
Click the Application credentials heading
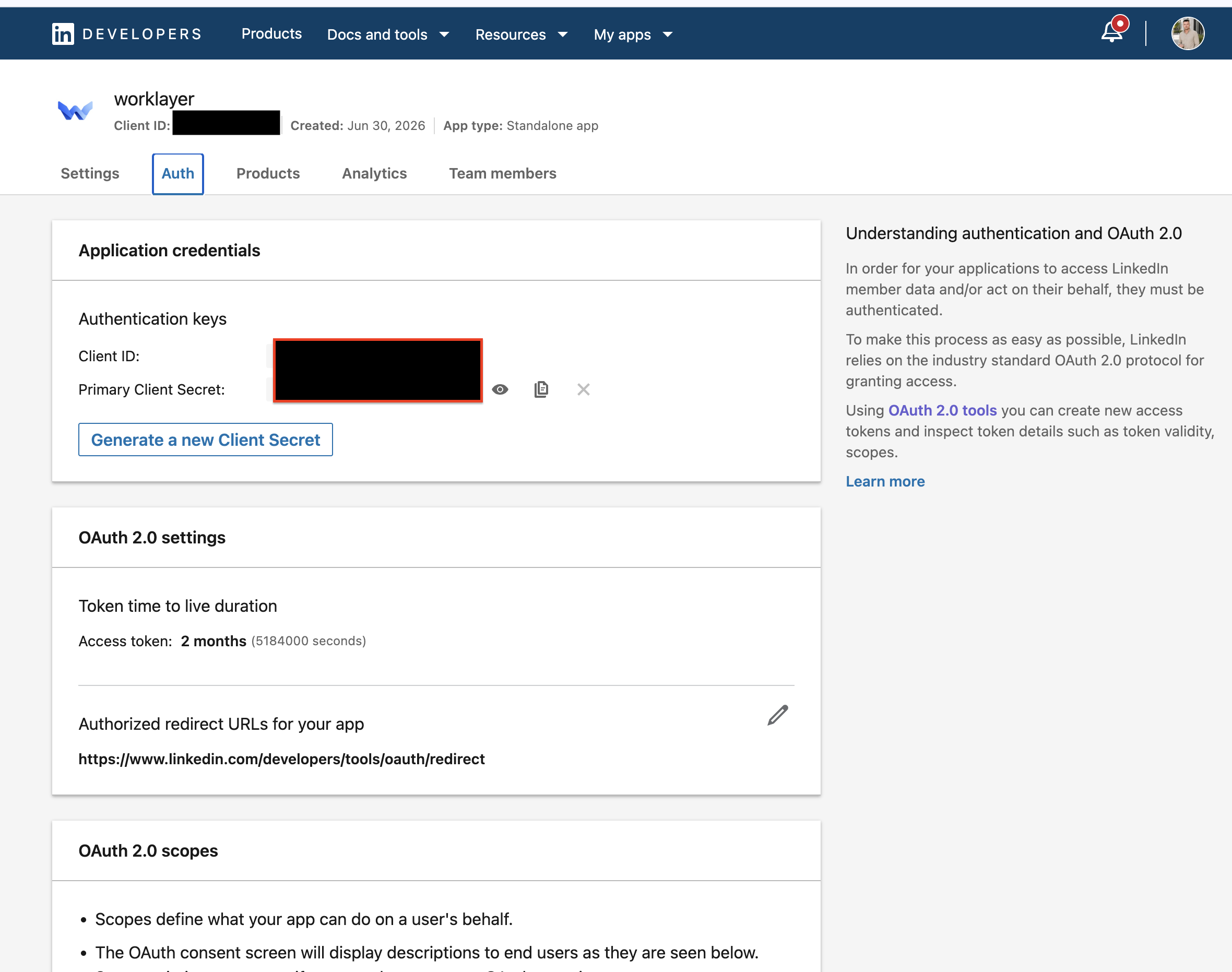tap(169, 251)
